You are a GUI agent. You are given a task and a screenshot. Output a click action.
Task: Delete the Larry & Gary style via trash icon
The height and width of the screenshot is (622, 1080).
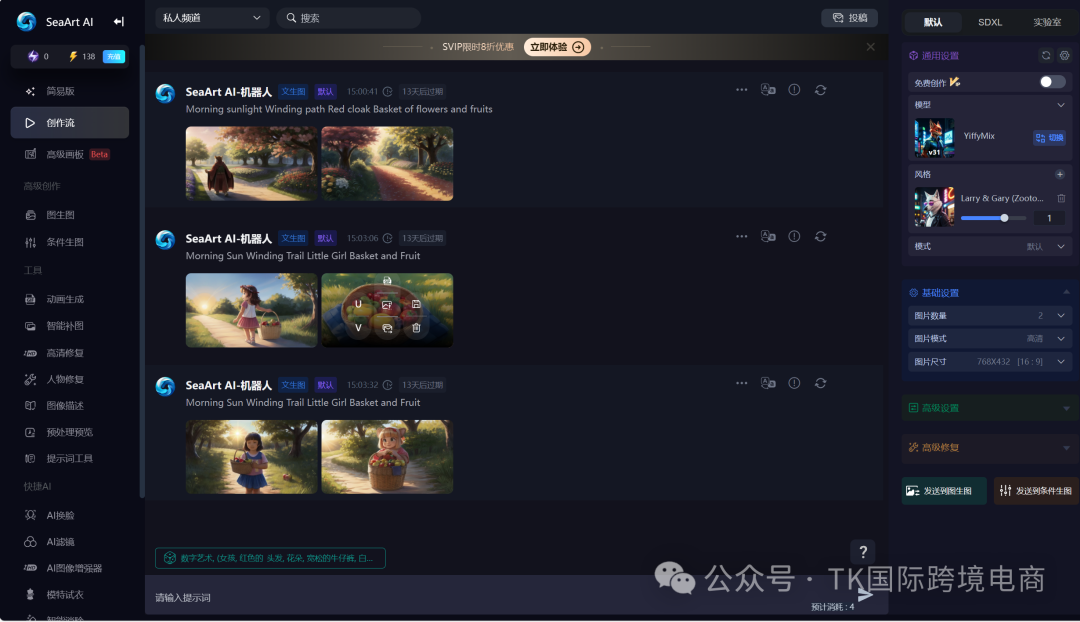[x=1061, y=198]
